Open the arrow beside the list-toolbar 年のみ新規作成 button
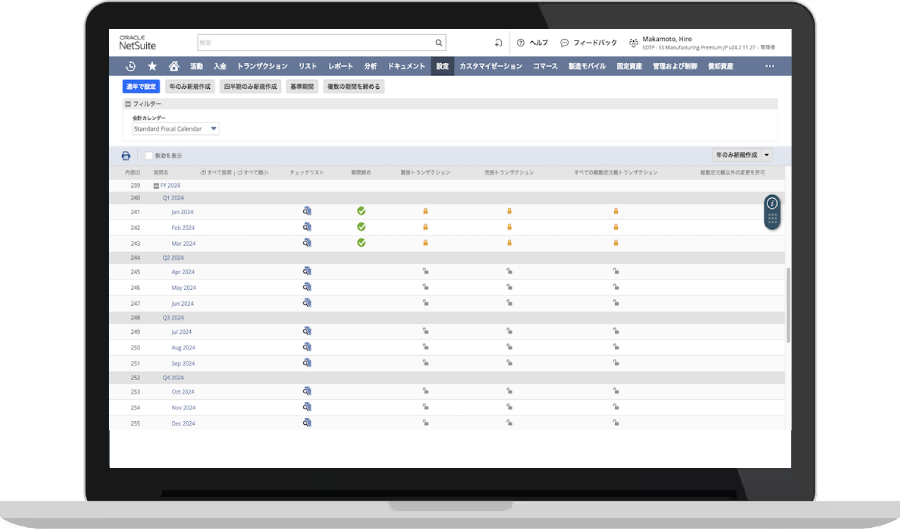This screenshot has height=529, width=900. pos(767,155)
